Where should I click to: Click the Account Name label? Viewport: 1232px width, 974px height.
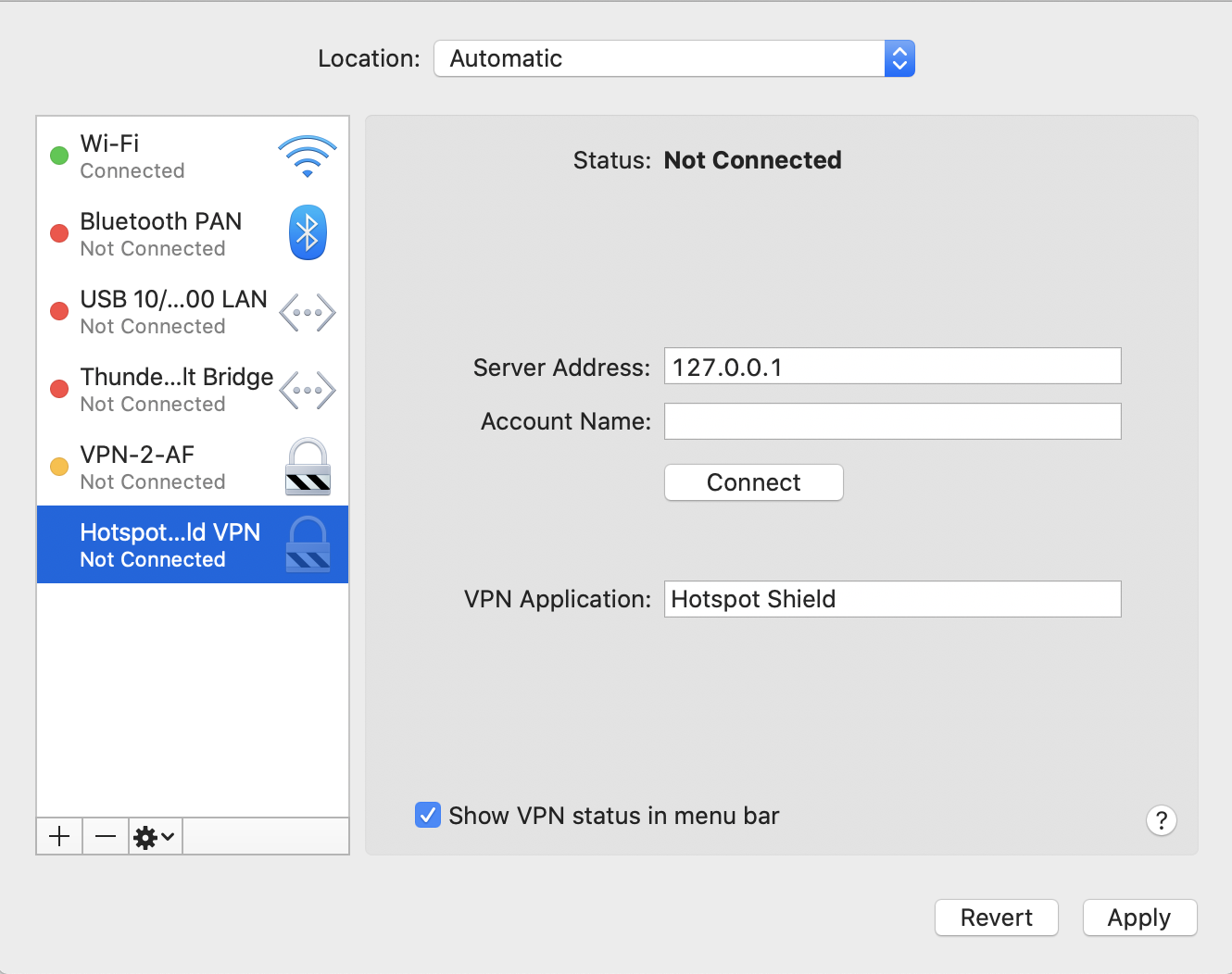[566, 421]
